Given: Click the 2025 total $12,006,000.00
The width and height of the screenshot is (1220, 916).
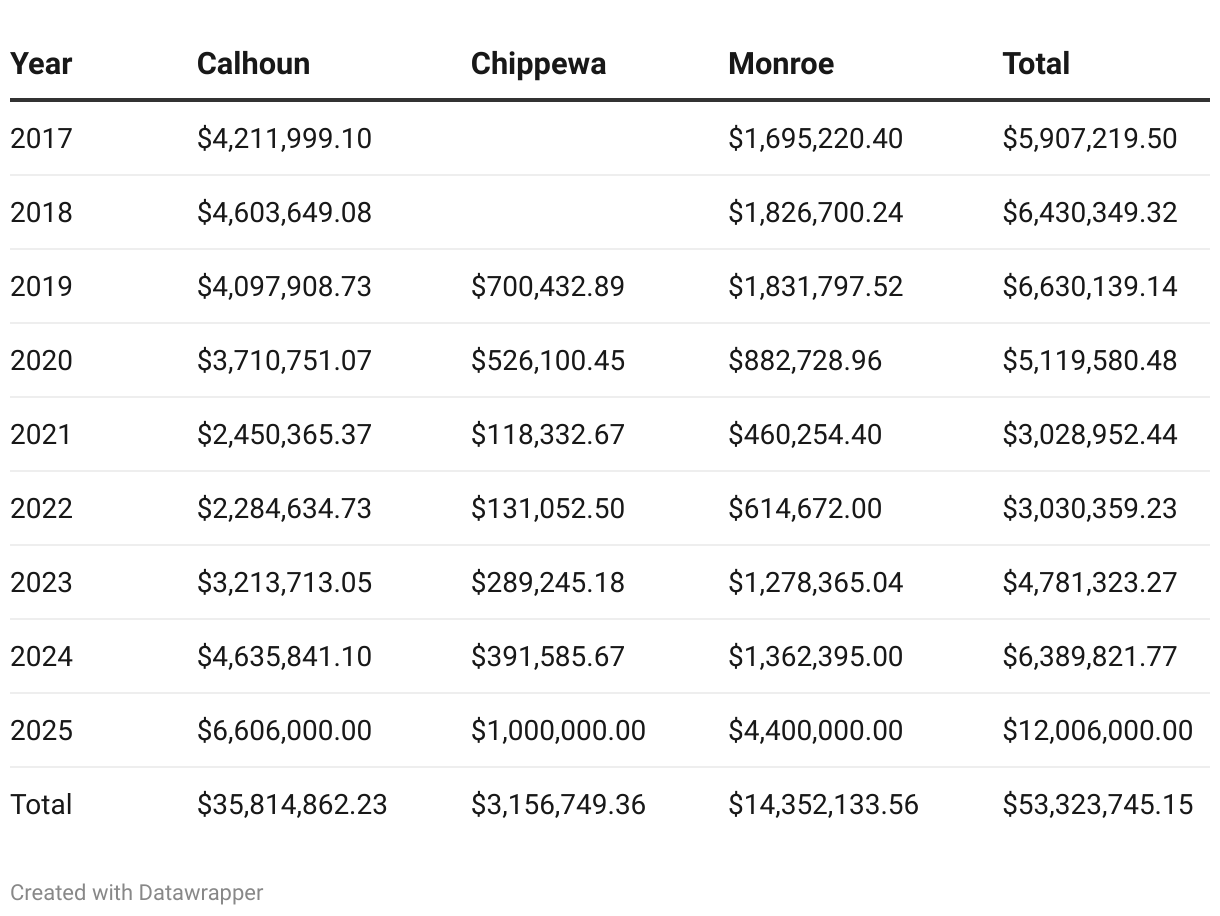Looking at the screenshot, I should point(1097,730).
